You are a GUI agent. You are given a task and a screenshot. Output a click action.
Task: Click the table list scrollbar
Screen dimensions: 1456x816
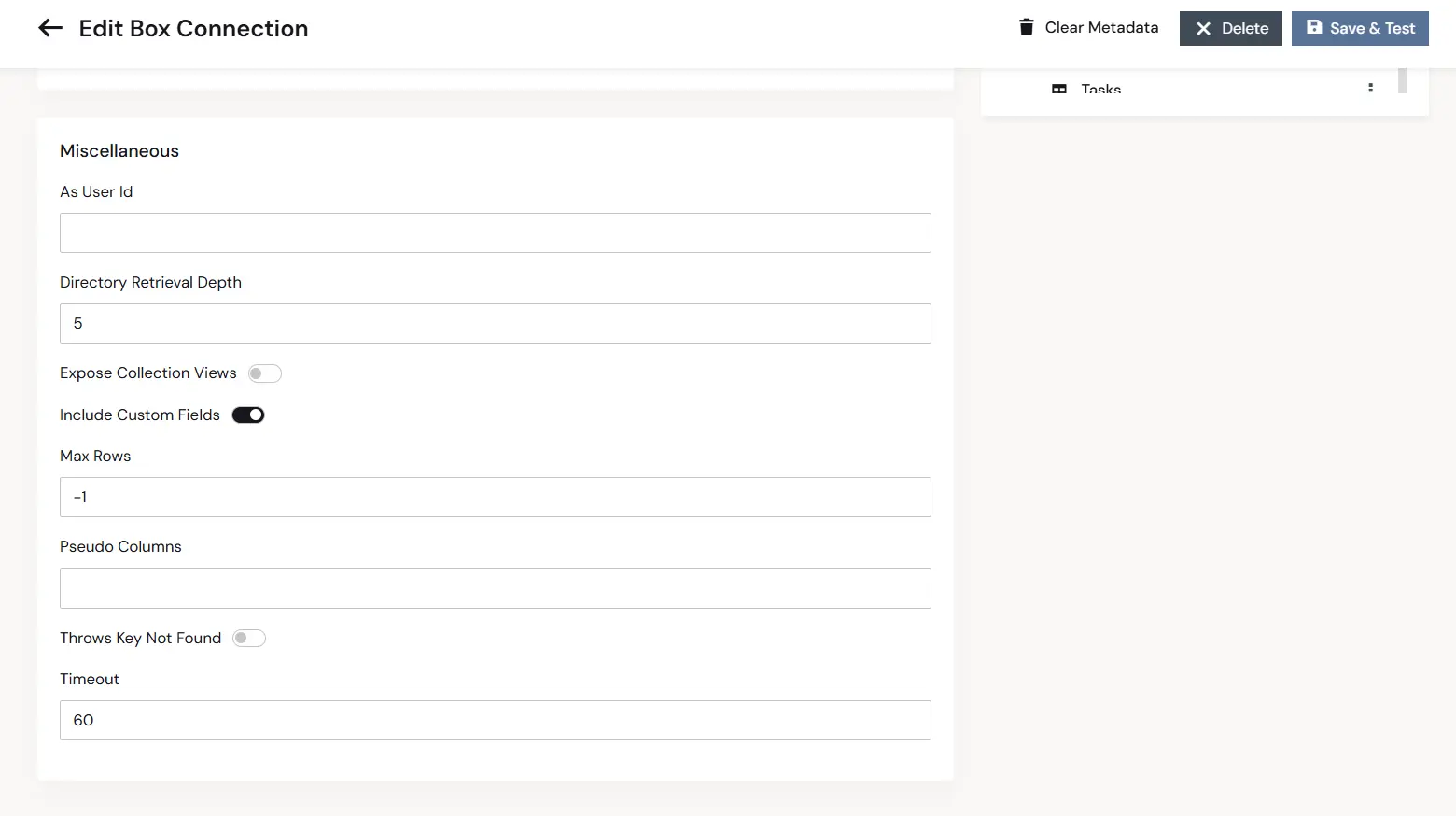point(1402,80)
